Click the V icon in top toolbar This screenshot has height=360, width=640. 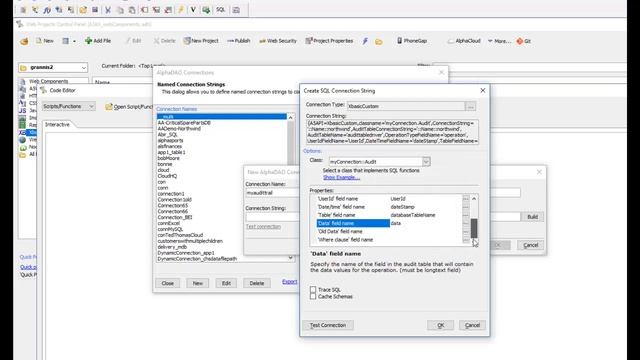click(x=193, y=10)
